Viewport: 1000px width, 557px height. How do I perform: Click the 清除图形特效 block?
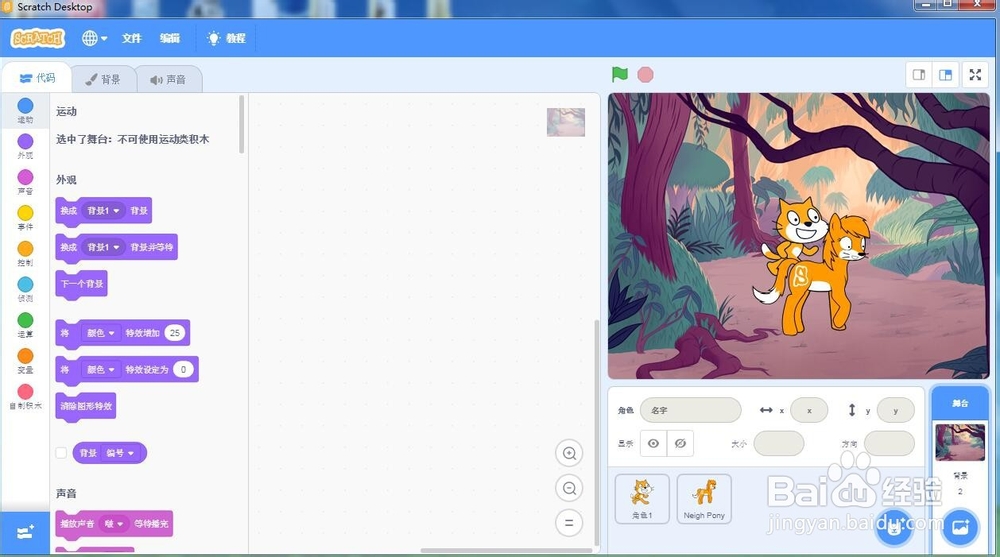[86, 406]
